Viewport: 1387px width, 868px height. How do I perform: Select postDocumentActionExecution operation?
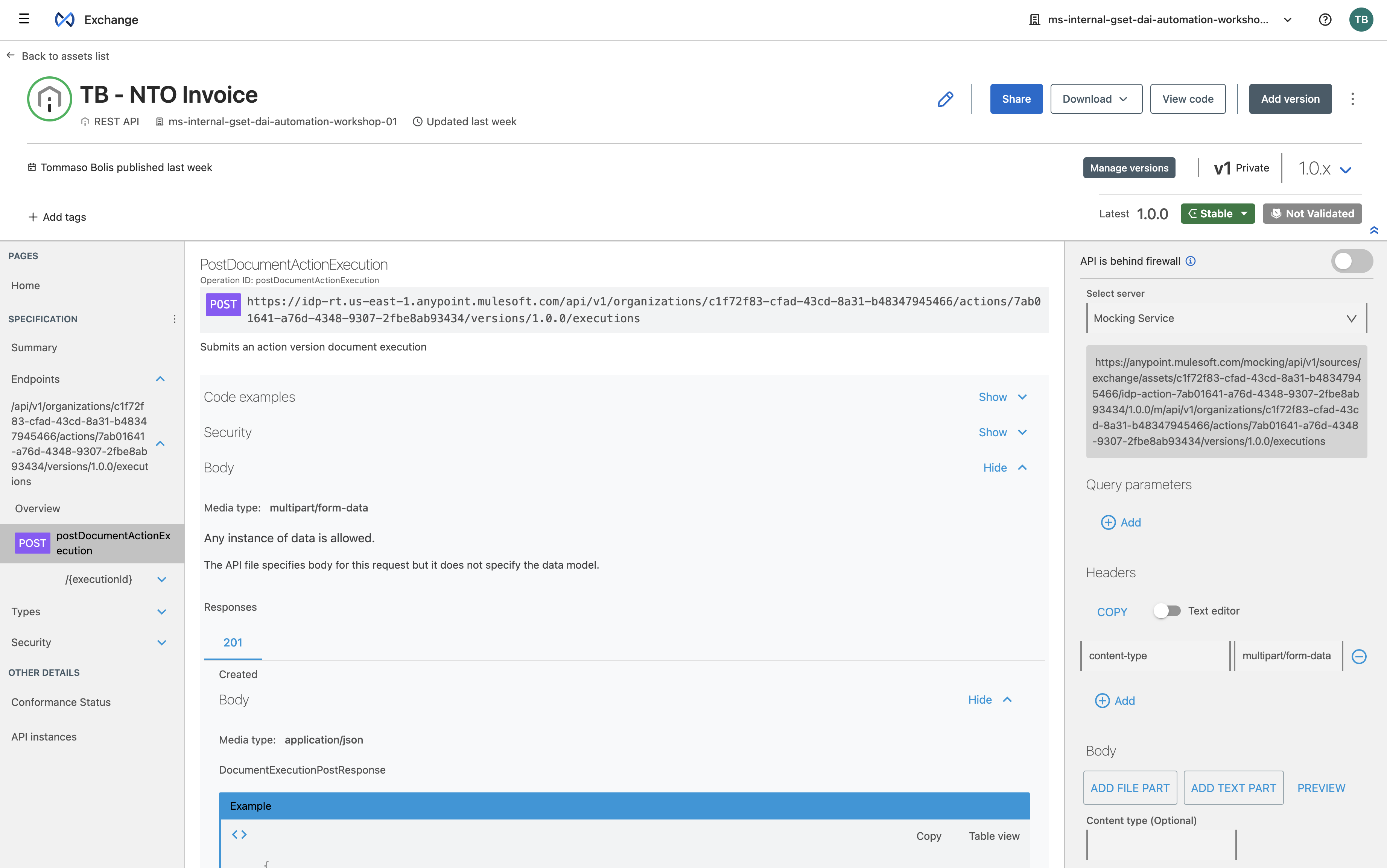pyautogui.click(x=92, y=543)
